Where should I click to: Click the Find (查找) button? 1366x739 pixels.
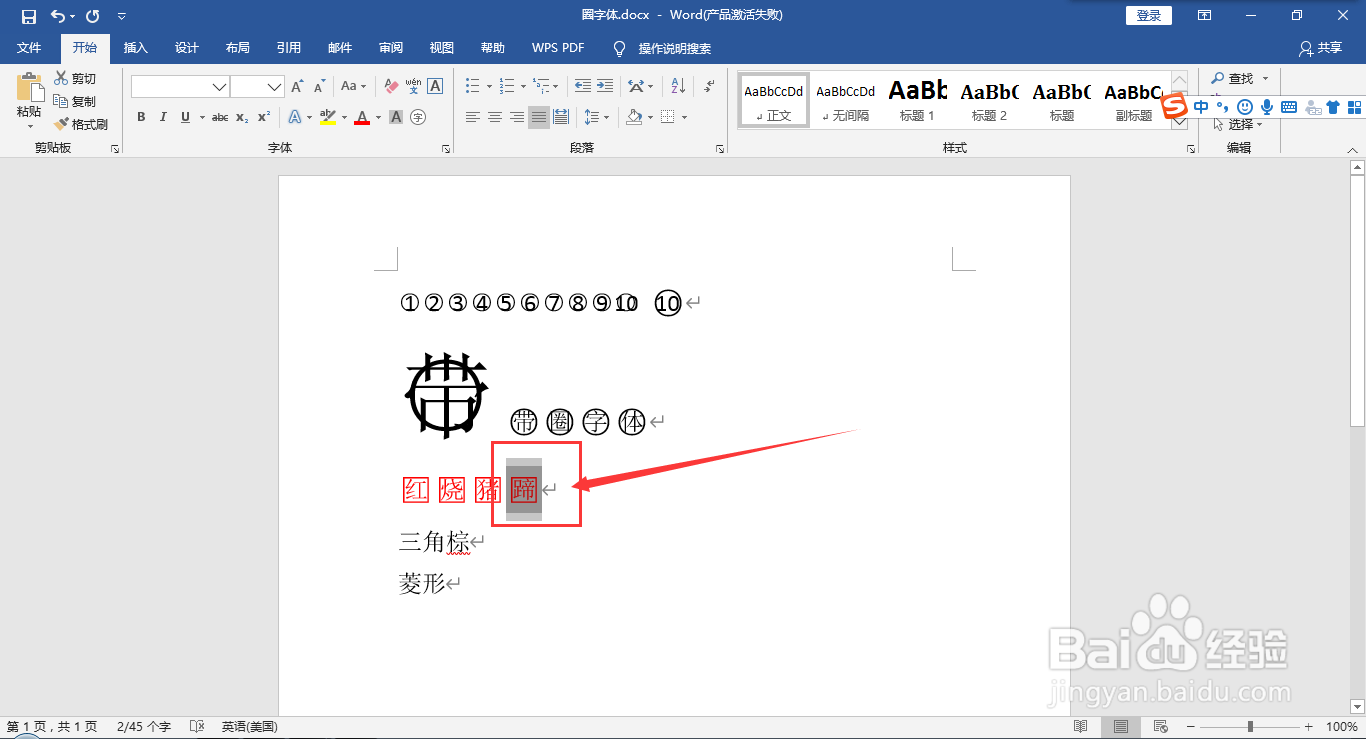[1240, 78]
